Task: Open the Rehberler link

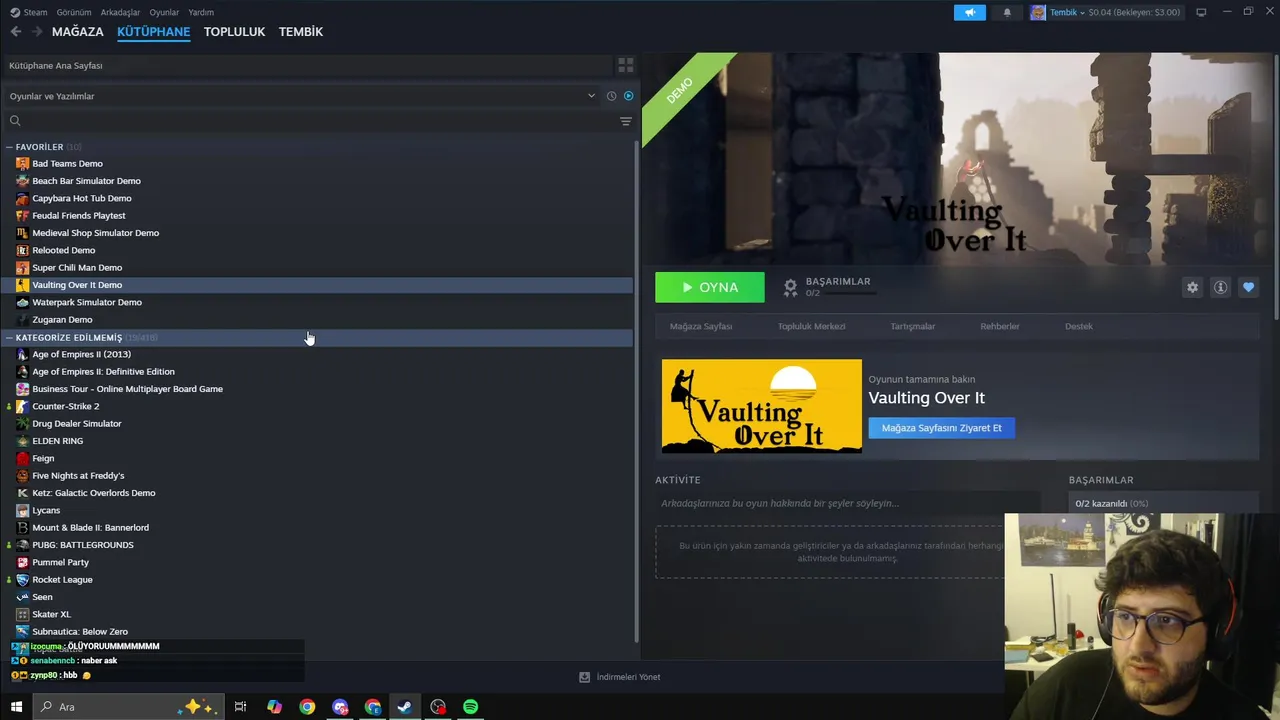Action: pyautogui.click(x=1000, y=326)
